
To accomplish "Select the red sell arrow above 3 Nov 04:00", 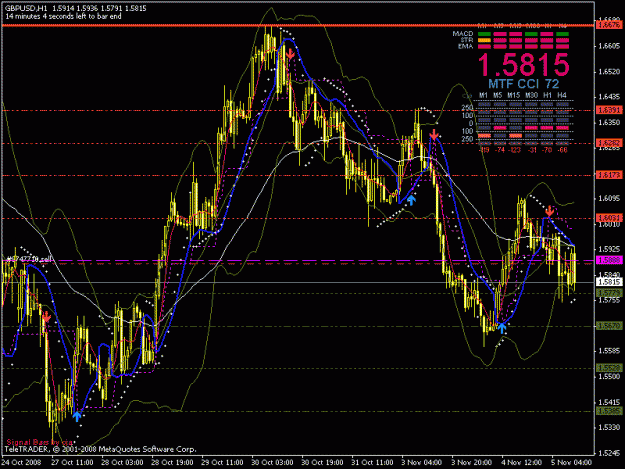I will click(434, 134).
